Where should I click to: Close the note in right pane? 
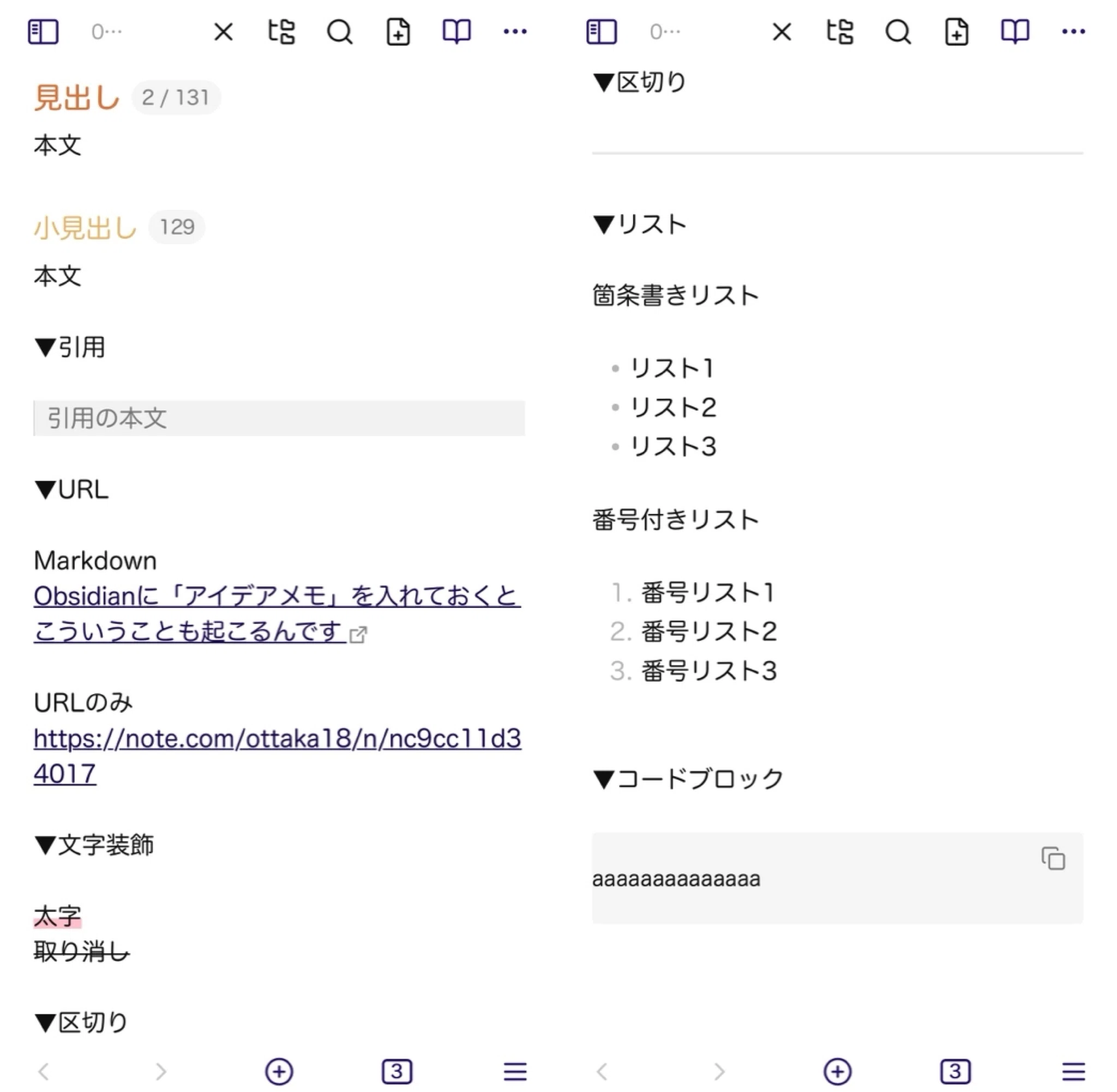click(x=782, y=32)
